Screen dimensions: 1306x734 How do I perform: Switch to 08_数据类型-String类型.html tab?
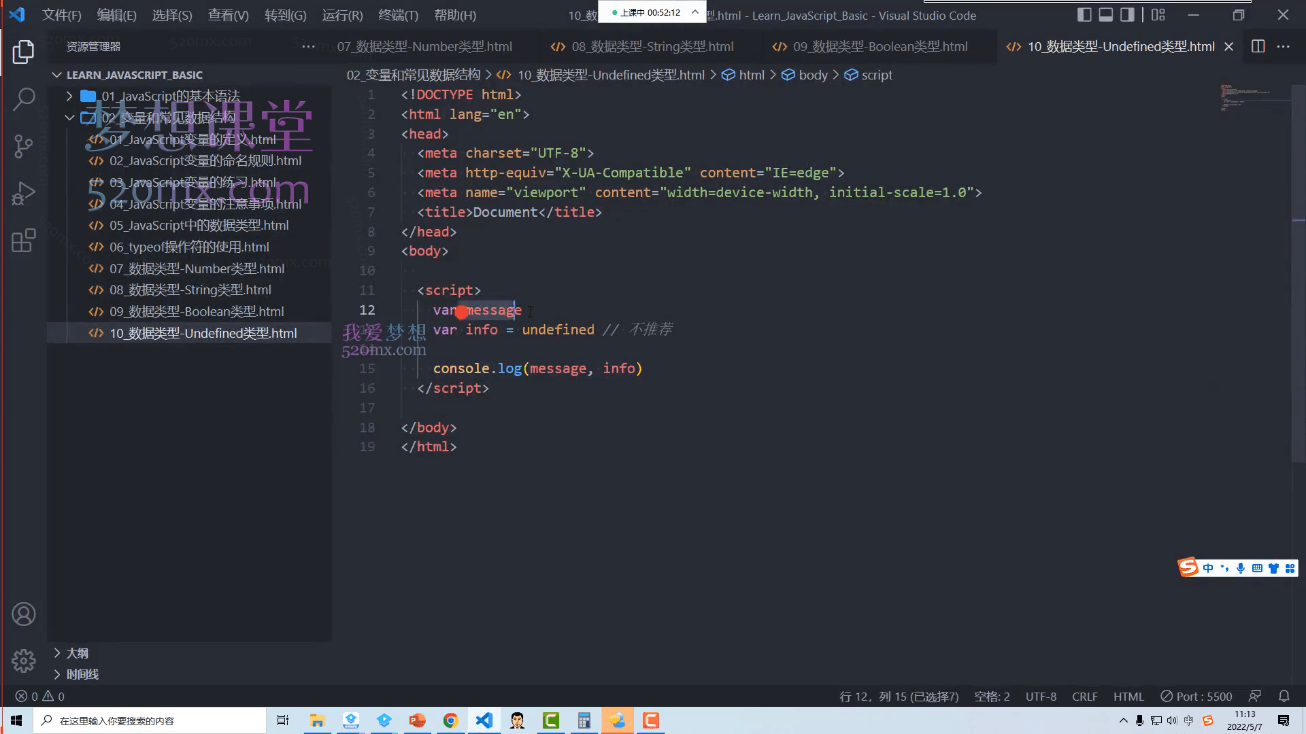pos(641,47)
